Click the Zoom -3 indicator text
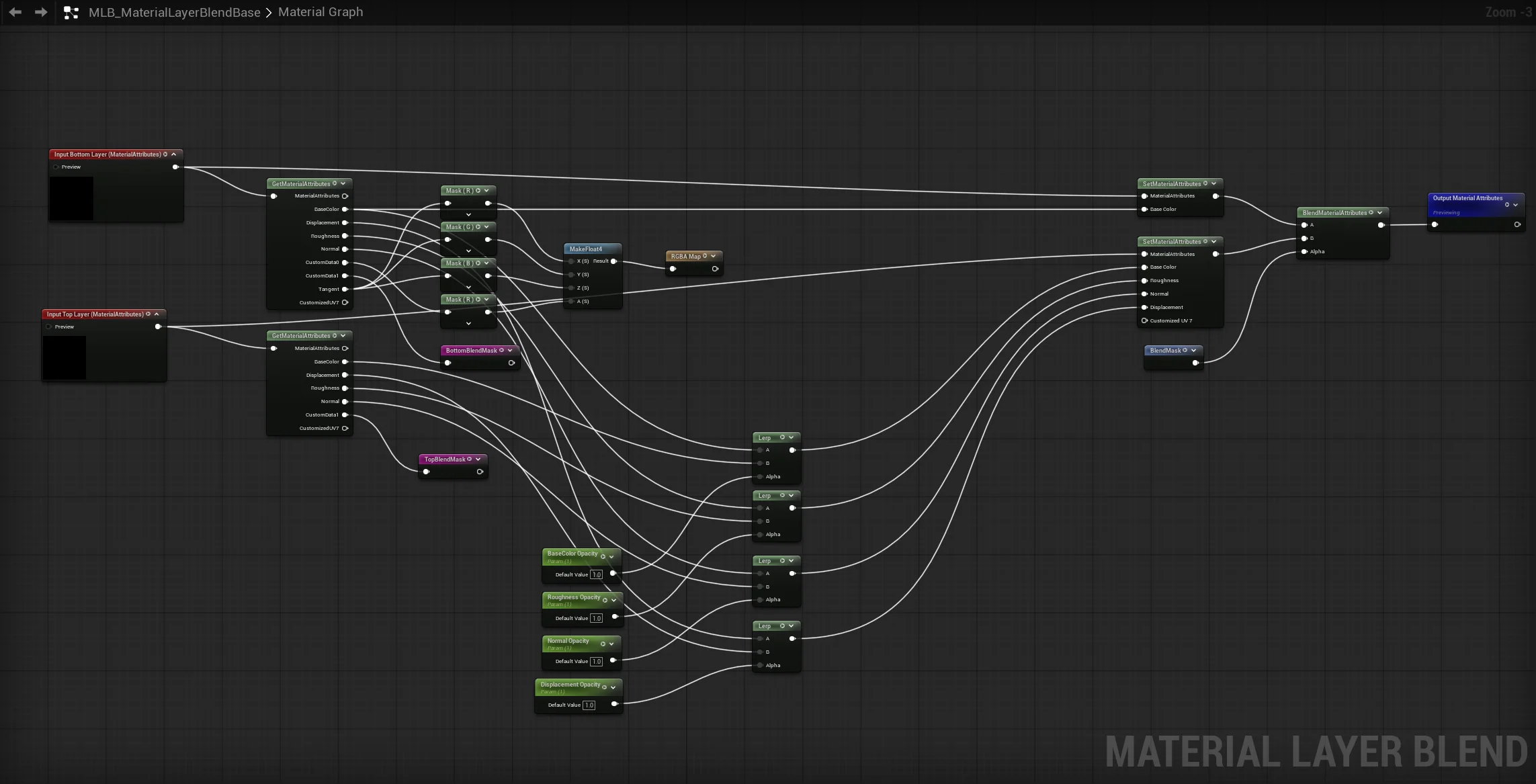The width and height of the screenshot is (1536, 784). 1508,12
